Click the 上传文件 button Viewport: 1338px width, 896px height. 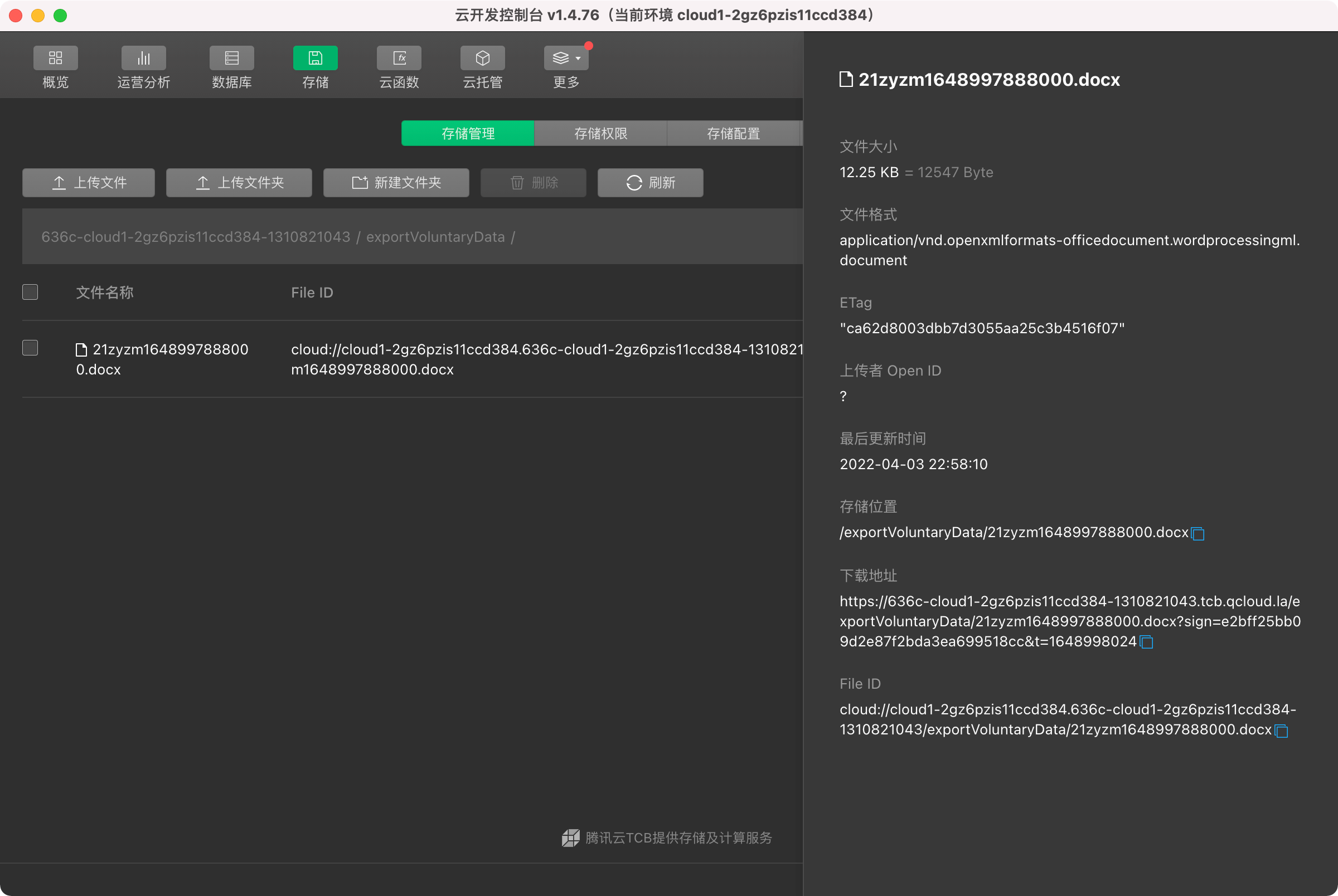[x=89, y=183]
